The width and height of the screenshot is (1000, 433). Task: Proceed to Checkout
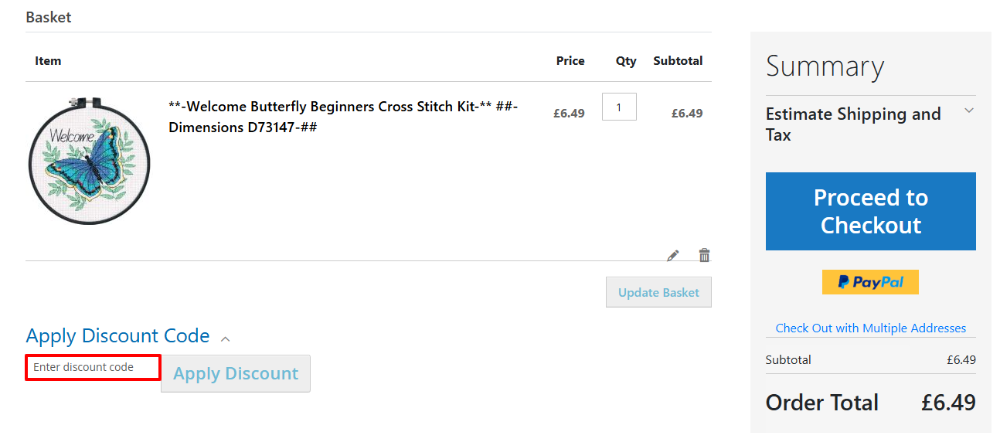coord(870,211)
